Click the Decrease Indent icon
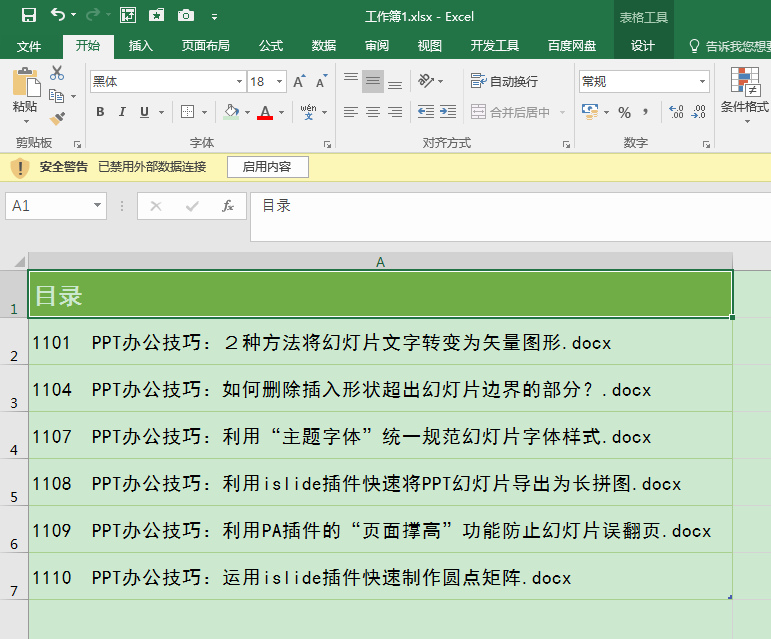771x639 pixels. pos(426,112)
